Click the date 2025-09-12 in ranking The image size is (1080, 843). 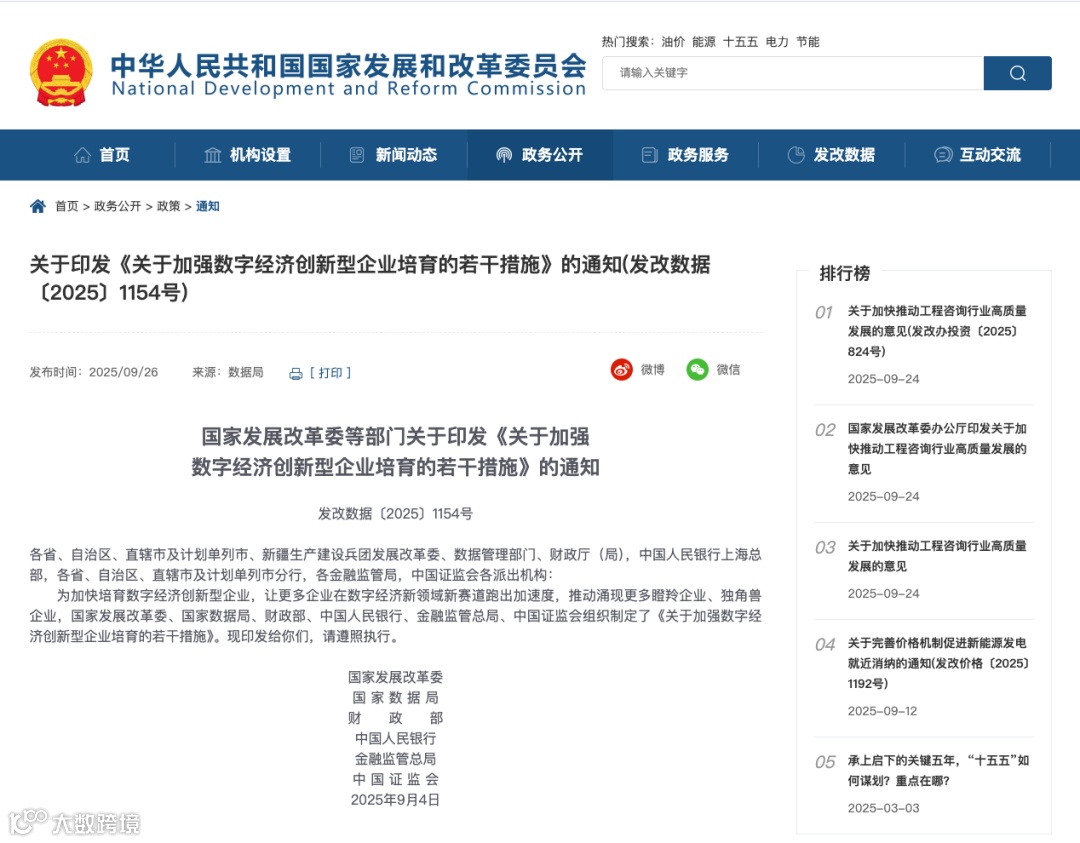(x=882, y=711)
